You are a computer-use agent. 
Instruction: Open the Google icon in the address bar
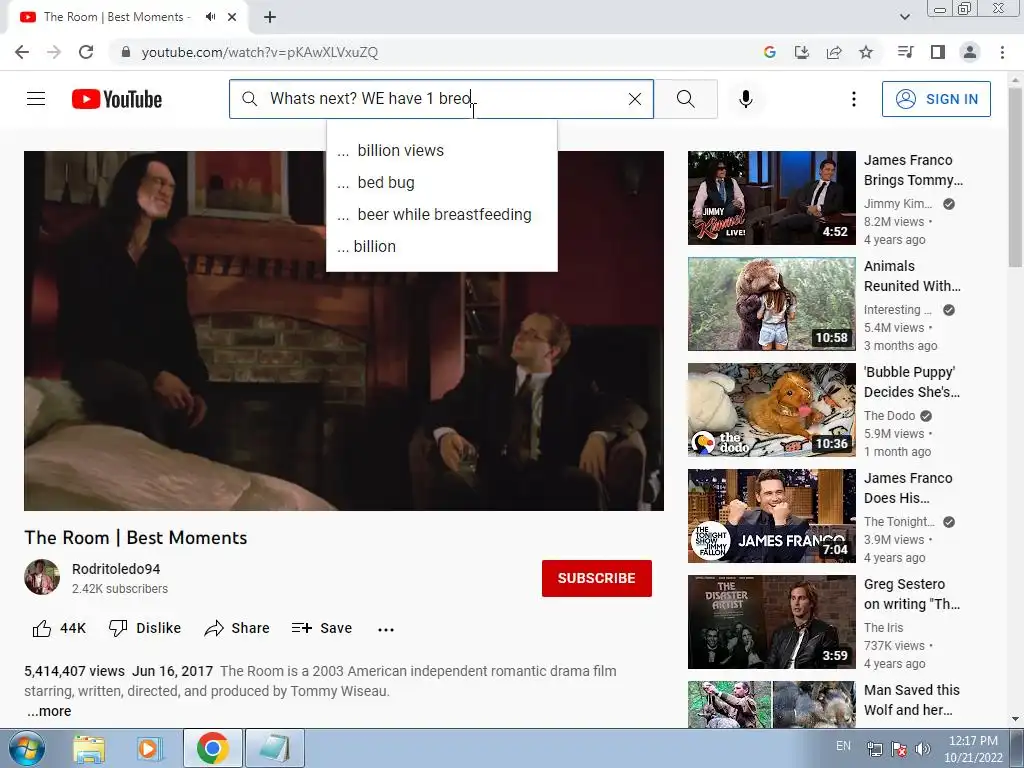[770, 52]
